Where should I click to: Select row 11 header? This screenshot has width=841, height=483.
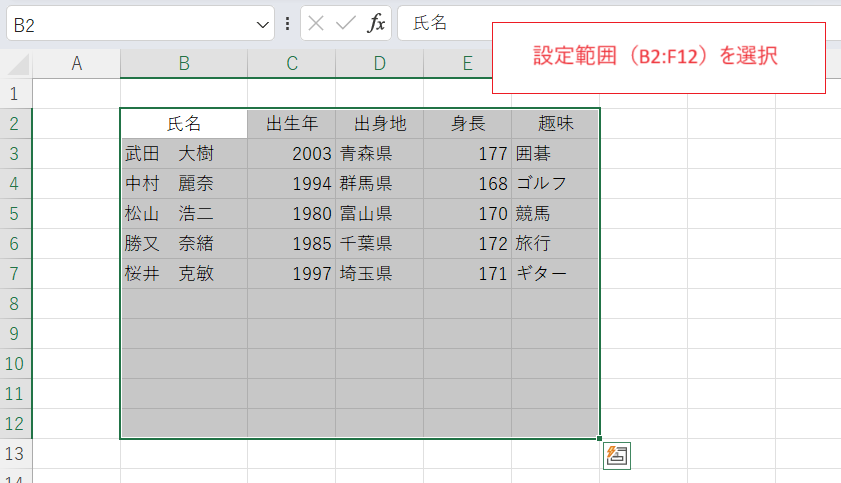tap(16, 394)
